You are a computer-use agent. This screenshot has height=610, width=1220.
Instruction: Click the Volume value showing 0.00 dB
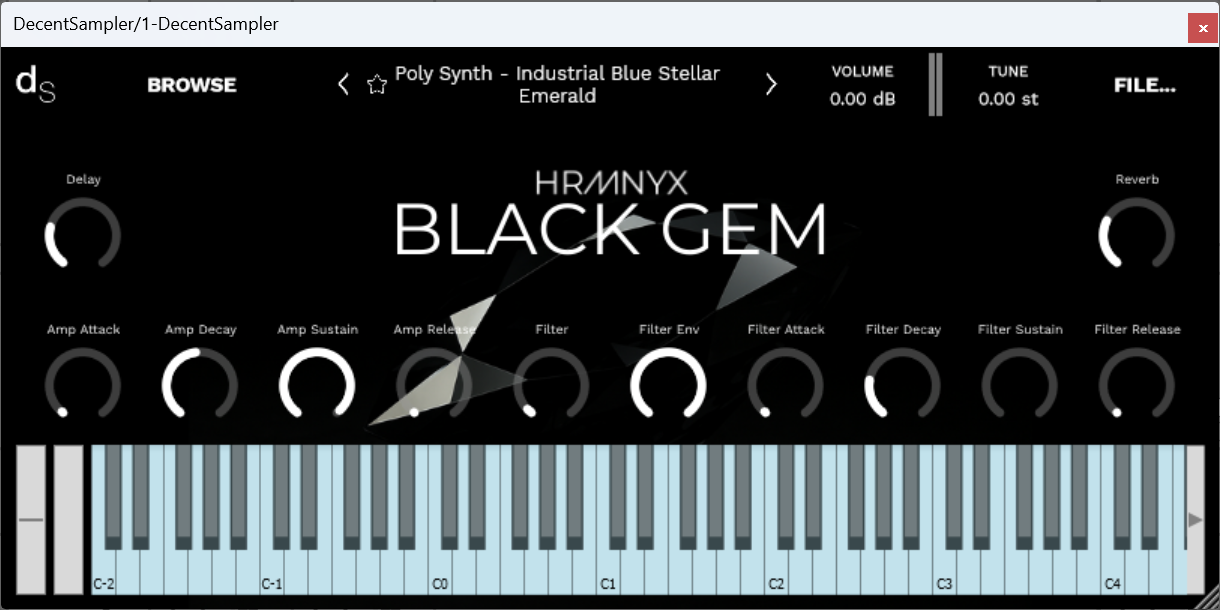[861, 98]
